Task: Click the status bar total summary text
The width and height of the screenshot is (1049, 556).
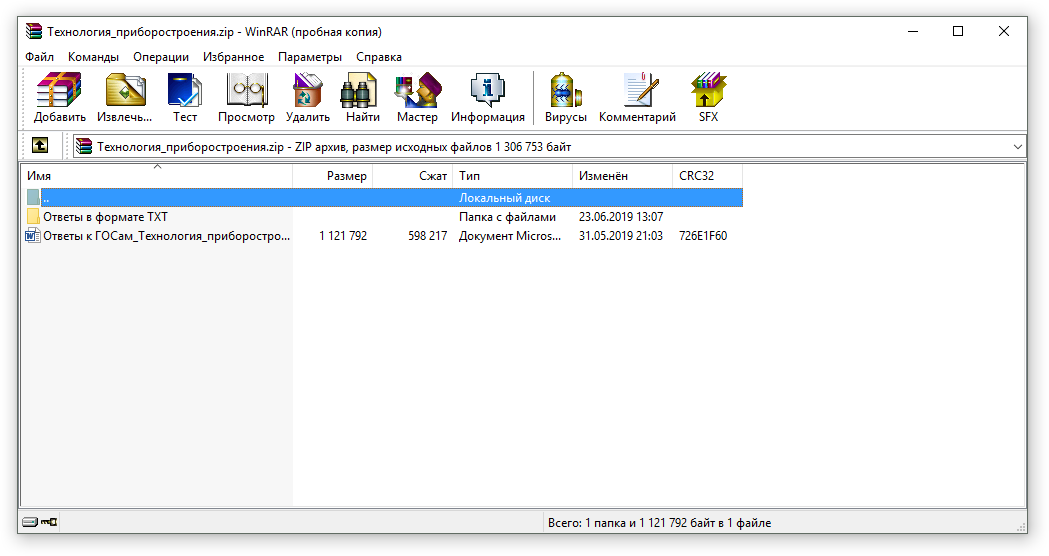Action: click(659, 523)
